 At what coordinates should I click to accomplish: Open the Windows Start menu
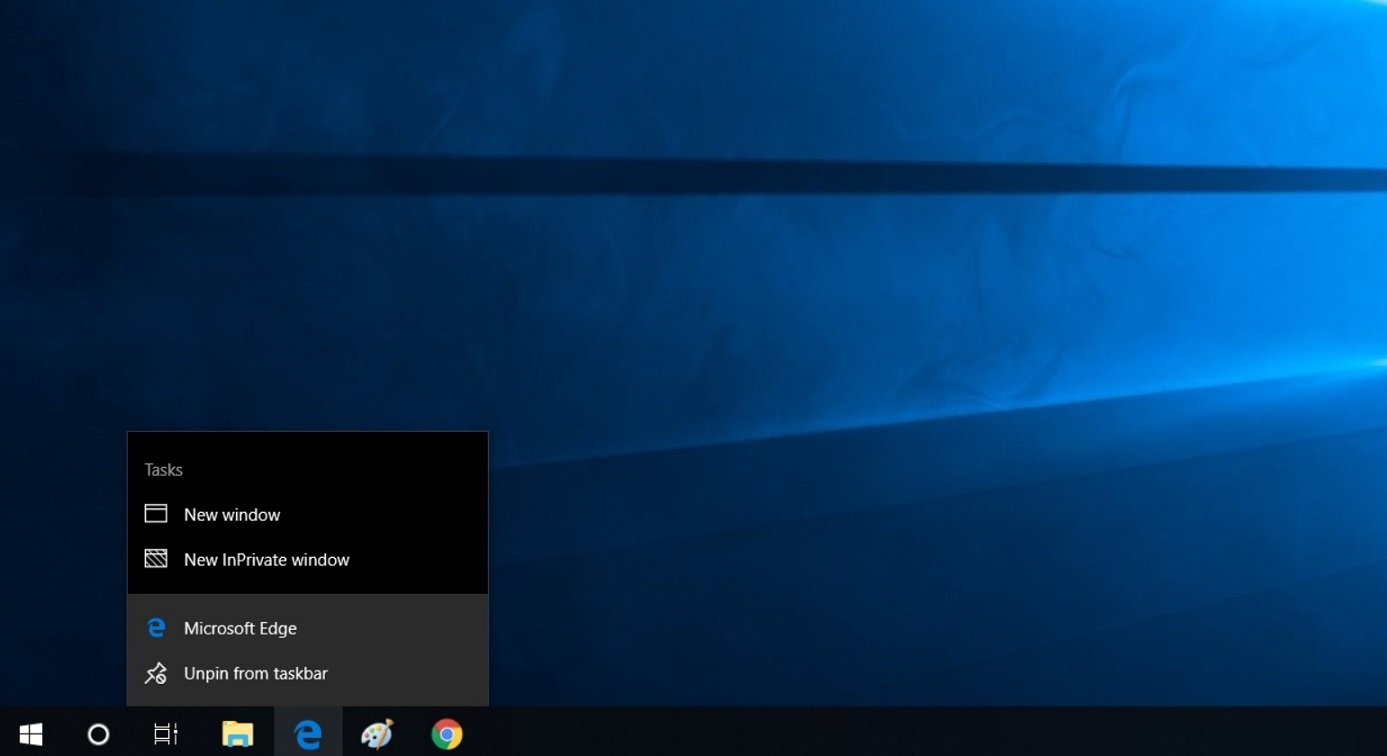click(x=31, y=734)
